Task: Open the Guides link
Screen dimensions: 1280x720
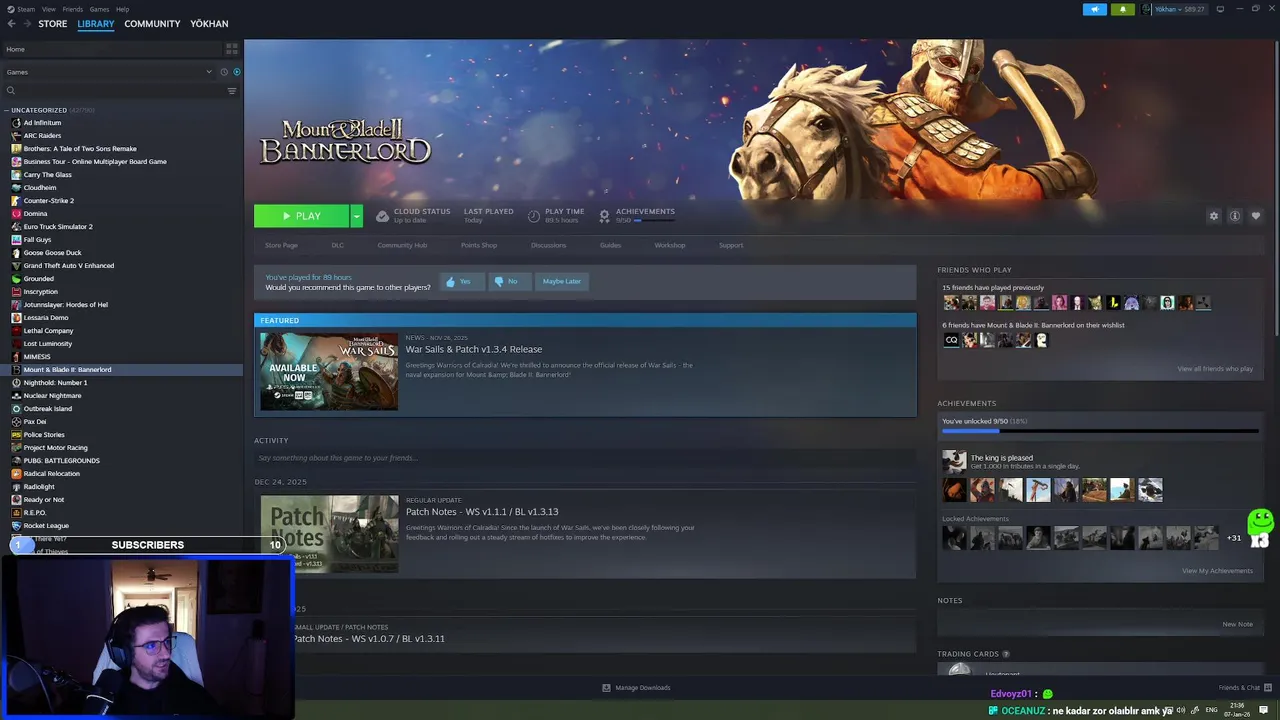Action: [610, 245]
